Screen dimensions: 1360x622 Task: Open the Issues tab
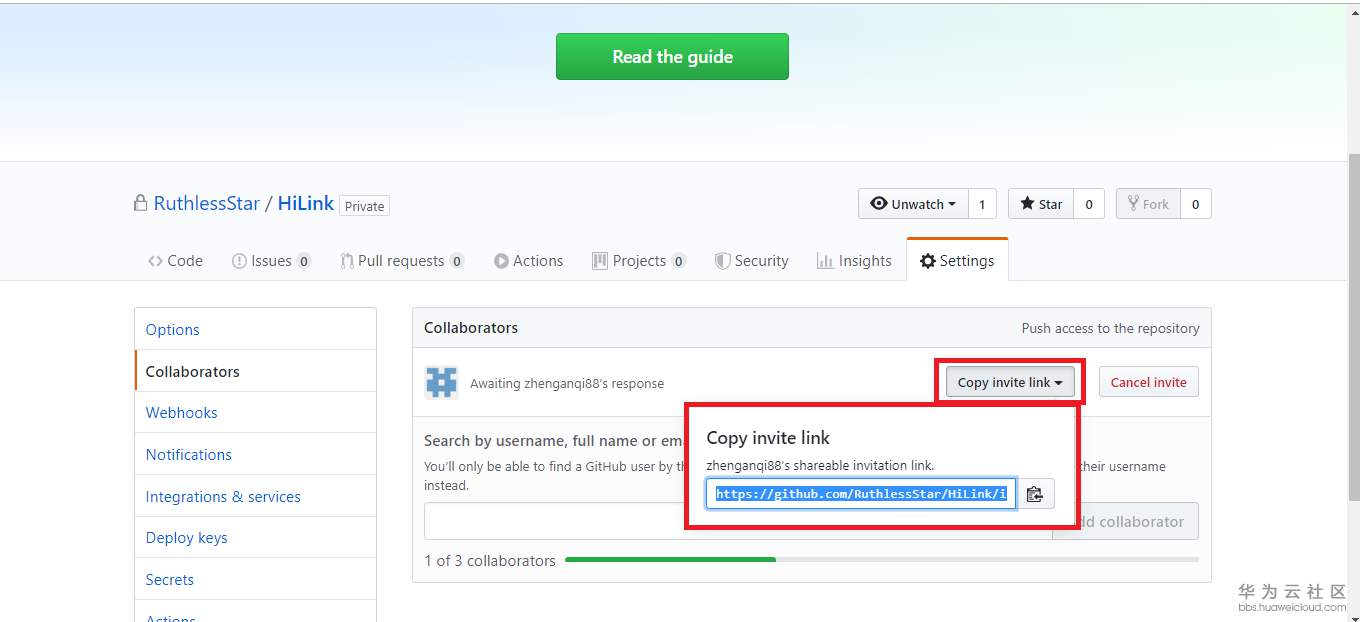(271, 261)
